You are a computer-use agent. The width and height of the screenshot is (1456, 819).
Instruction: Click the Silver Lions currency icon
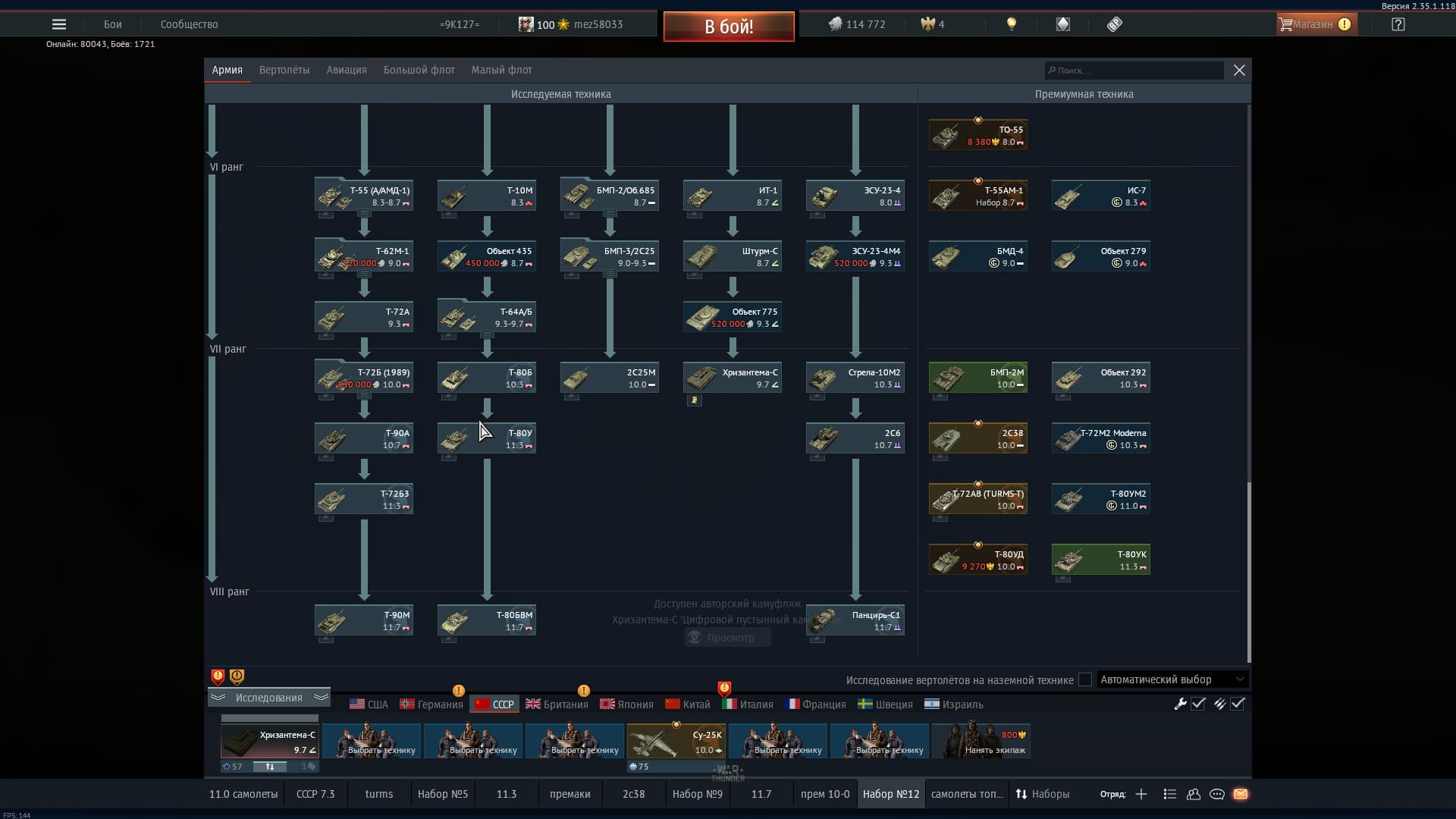click(835, 24)
